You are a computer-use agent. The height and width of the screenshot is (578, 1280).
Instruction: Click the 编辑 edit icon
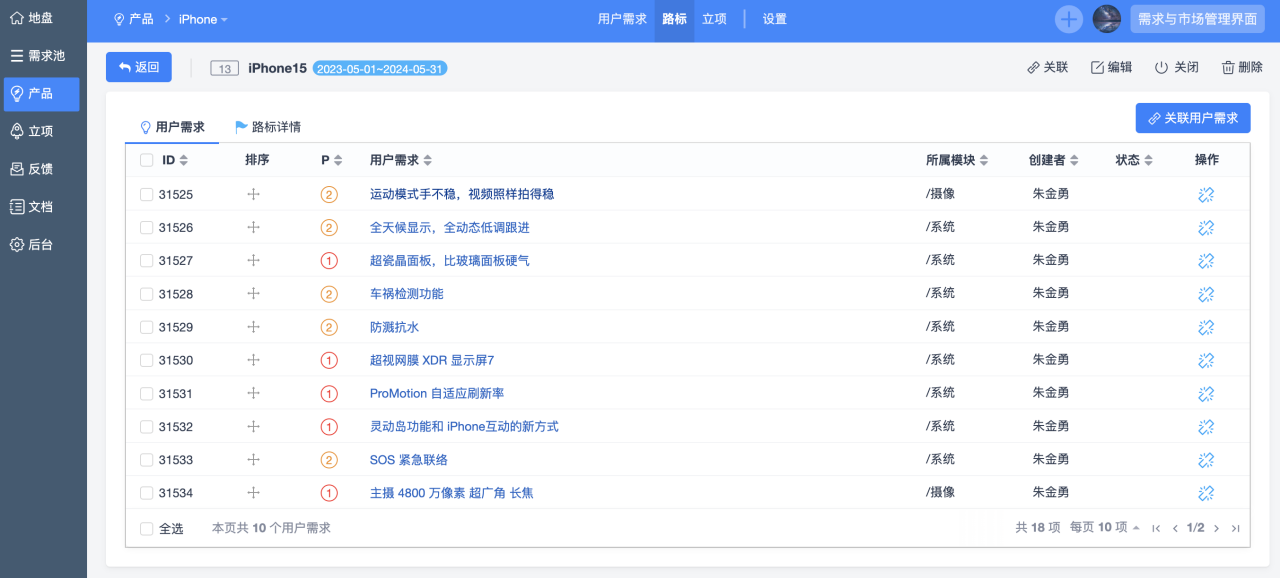coord(1097,68)
